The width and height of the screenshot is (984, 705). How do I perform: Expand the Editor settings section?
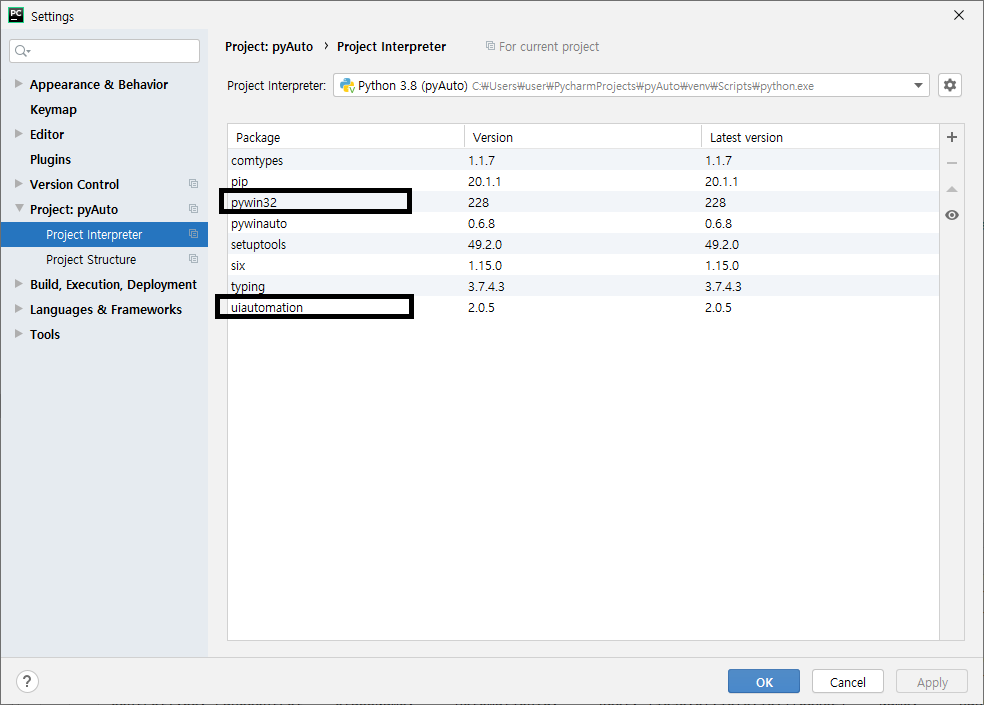[19, 134]
